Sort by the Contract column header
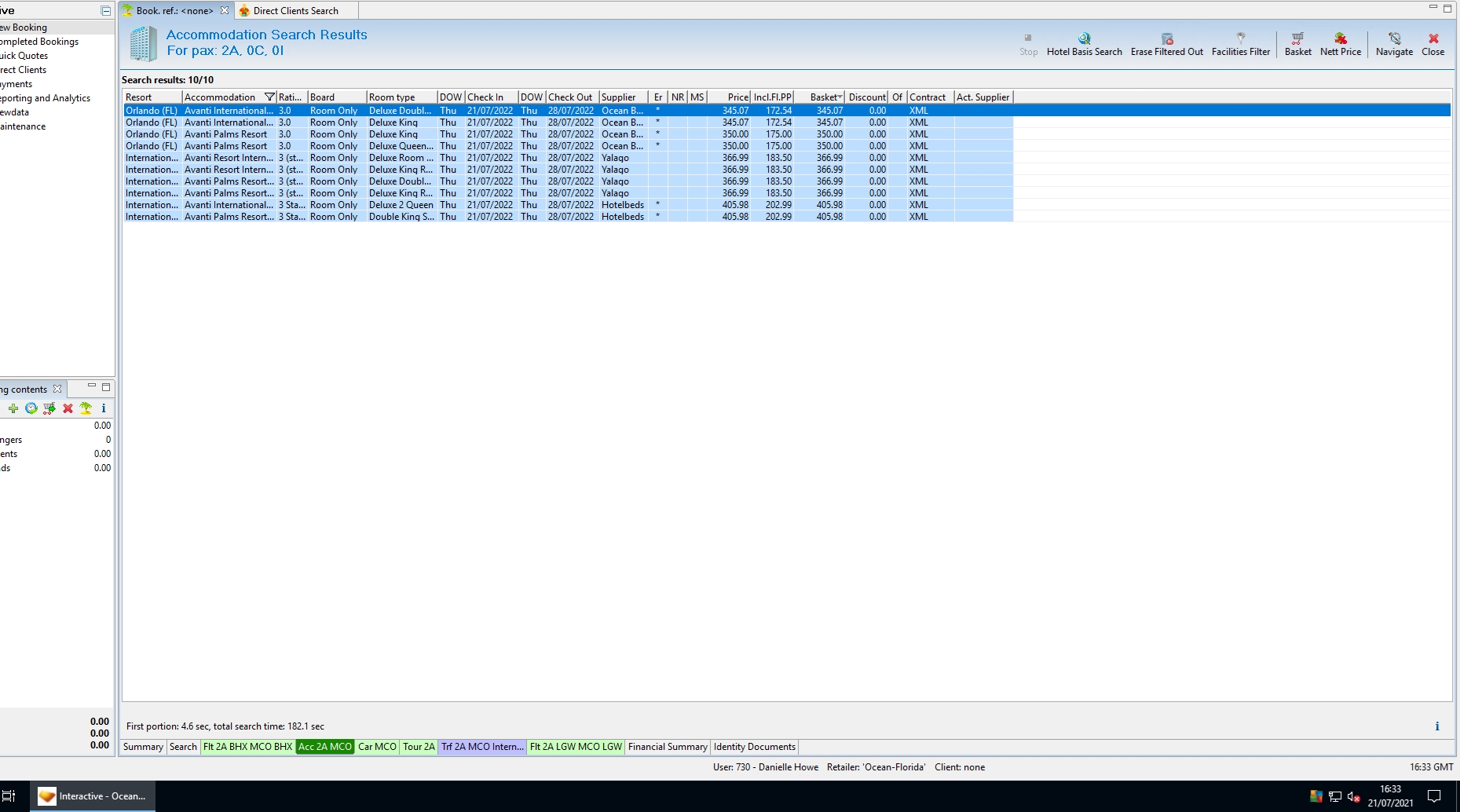 click(x=931, y=97)
